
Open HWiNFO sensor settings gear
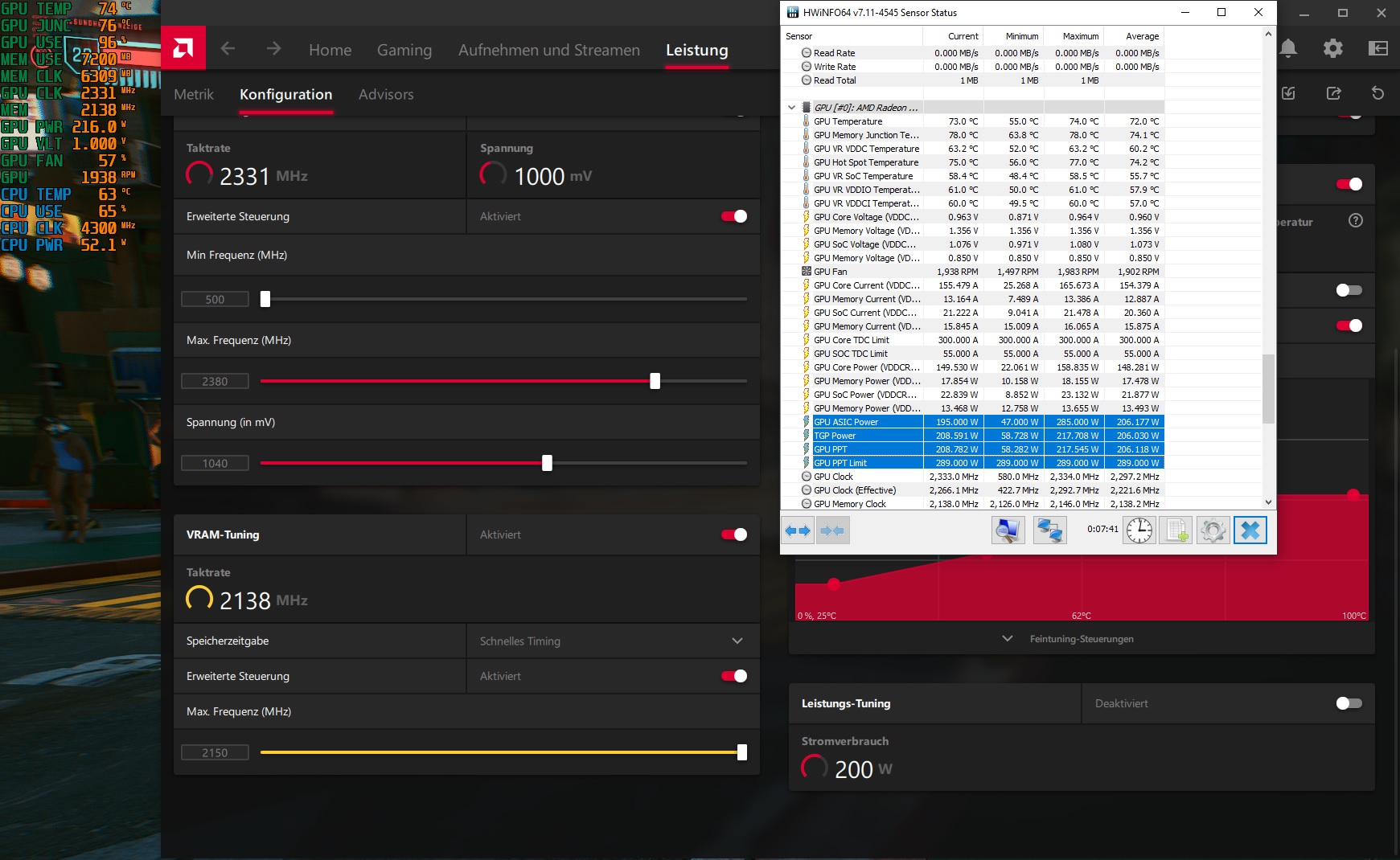pyautogui.click(x=1213, y=530)
